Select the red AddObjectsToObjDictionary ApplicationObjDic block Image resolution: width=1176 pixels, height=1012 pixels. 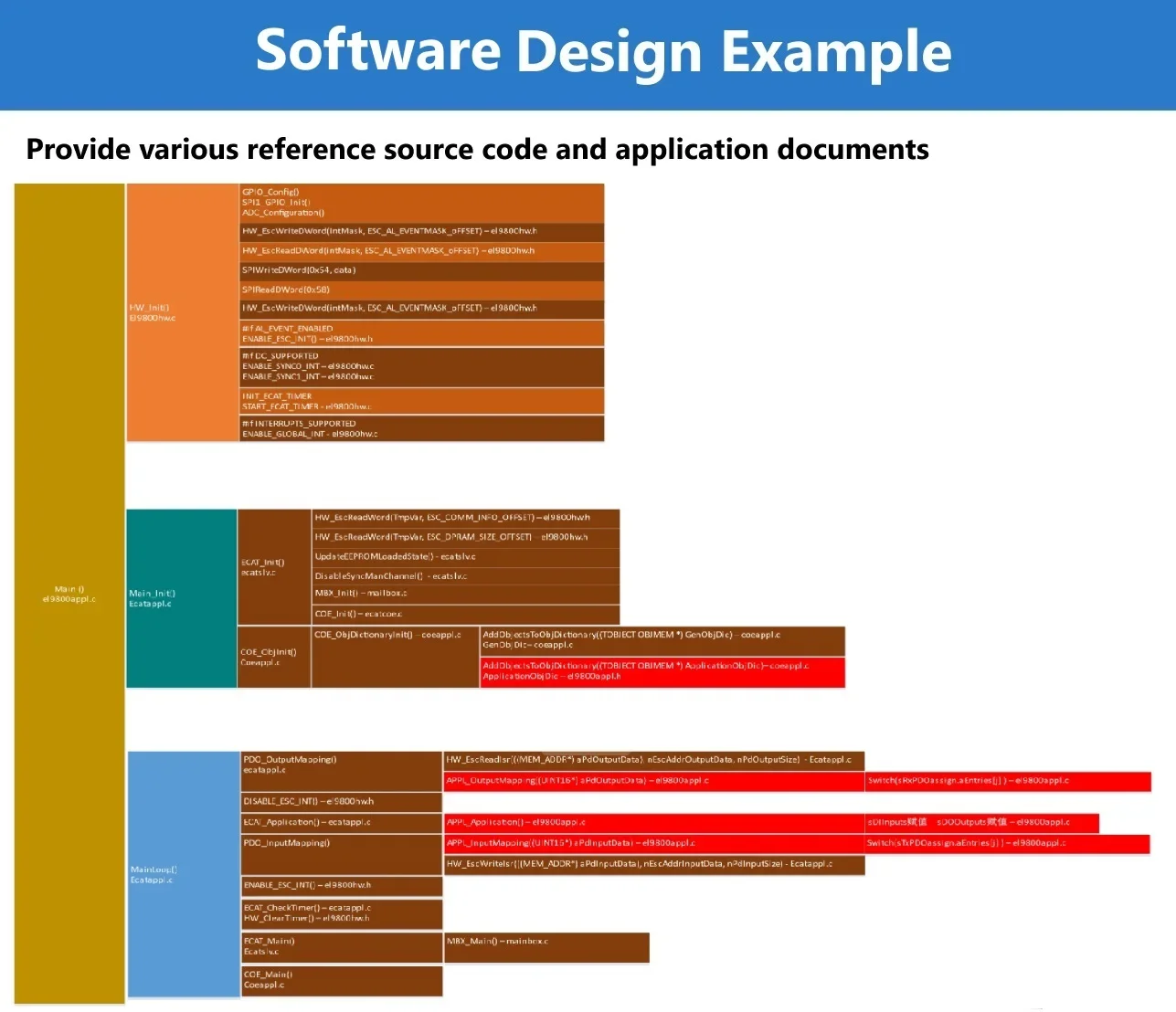[662, 672]
